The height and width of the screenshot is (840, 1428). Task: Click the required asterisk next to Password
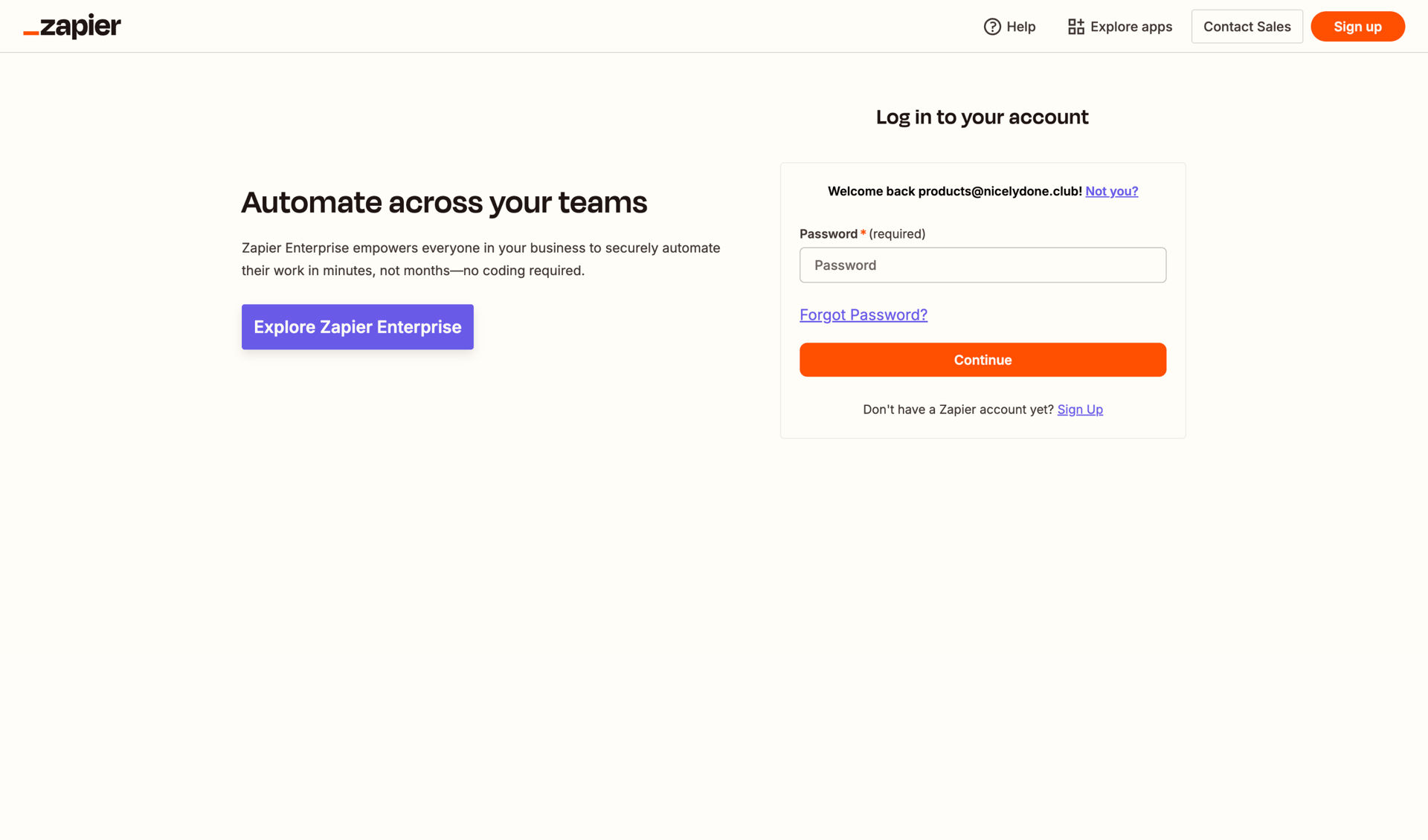click(863, 231)
